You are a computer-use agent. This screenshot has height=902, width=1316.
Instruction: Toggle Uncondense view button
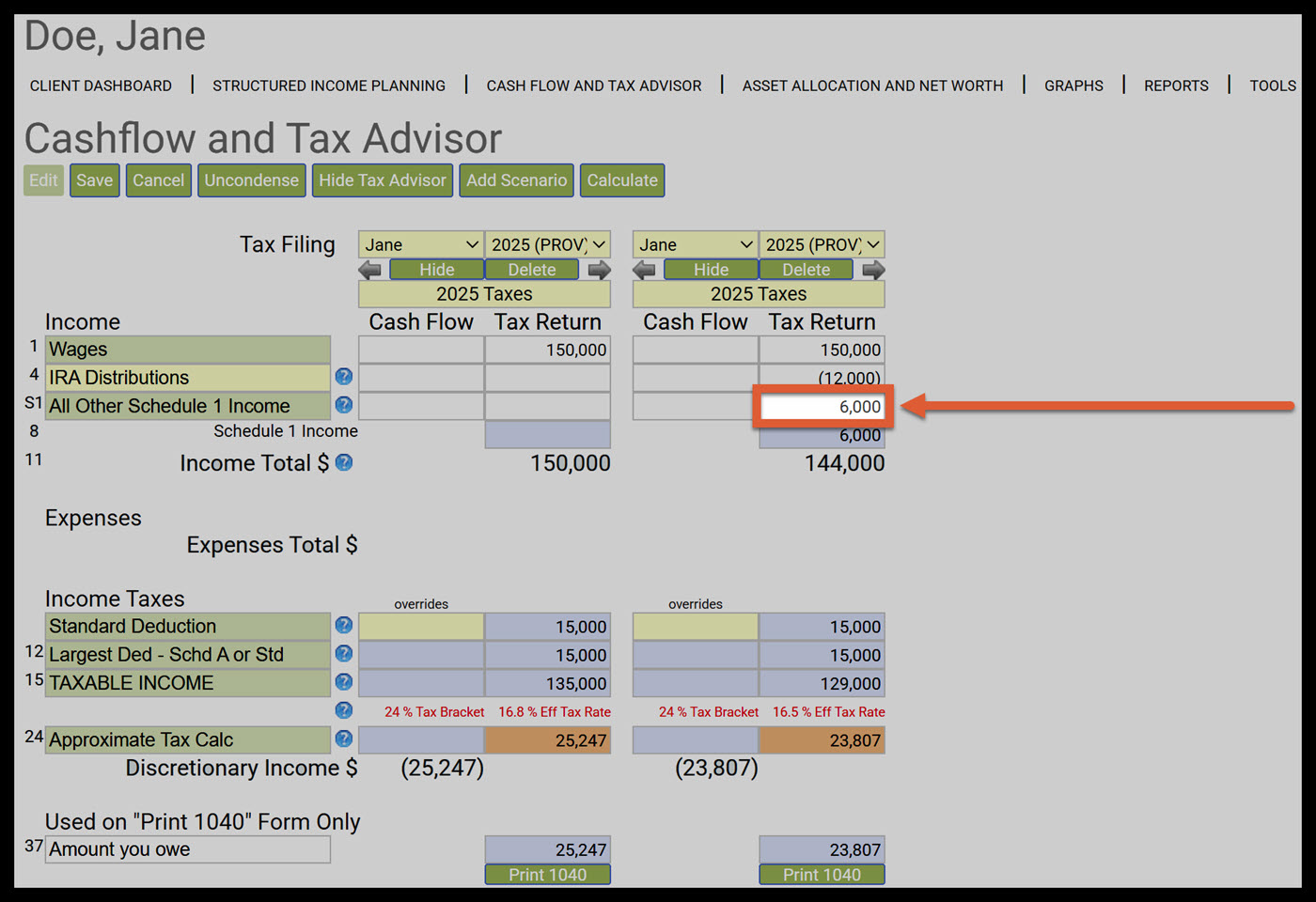pos(251,180)
